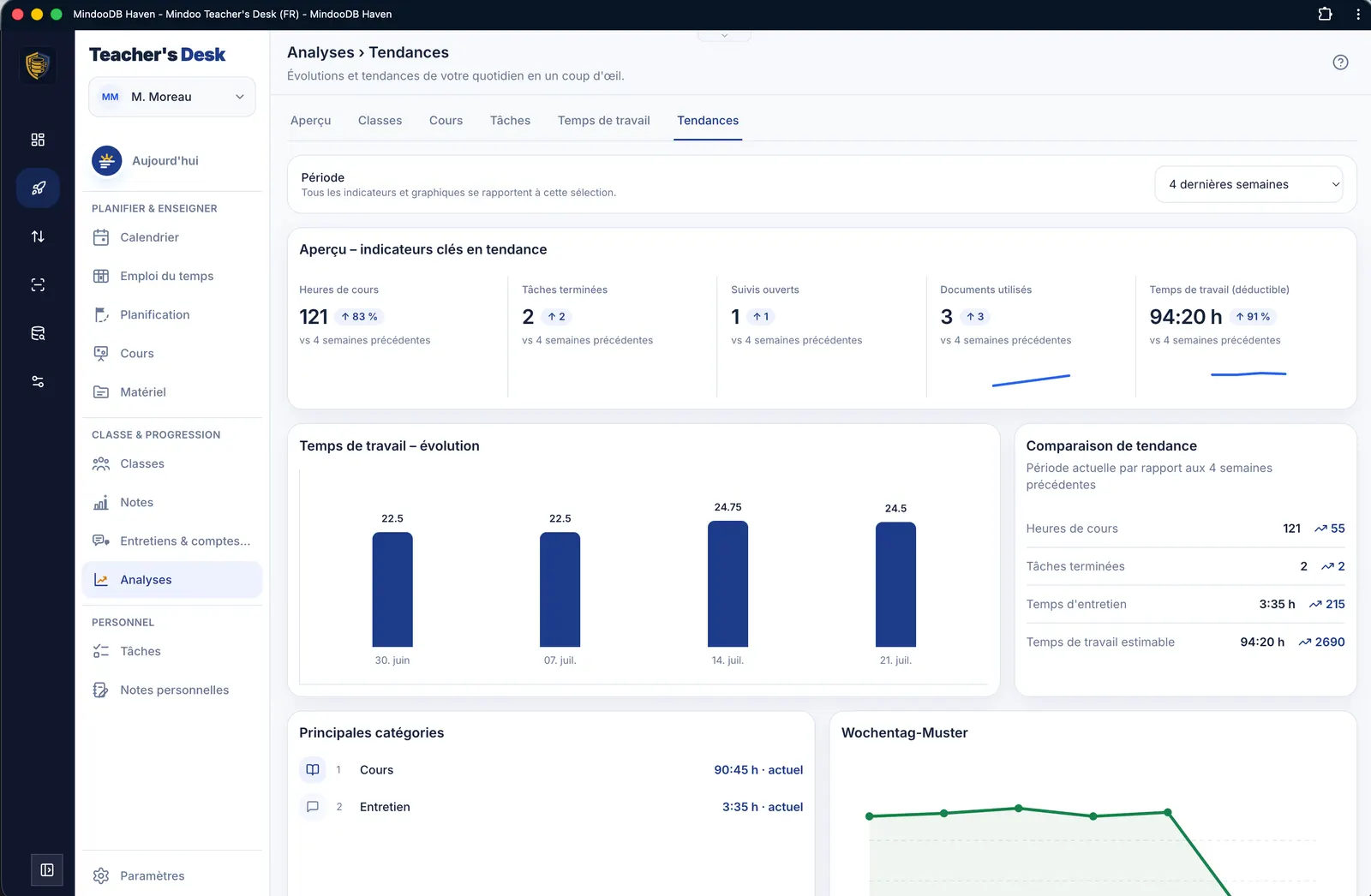Switch to the Temps de travail tab
The width and height of the screenshot is (1371, 896).
604,121
